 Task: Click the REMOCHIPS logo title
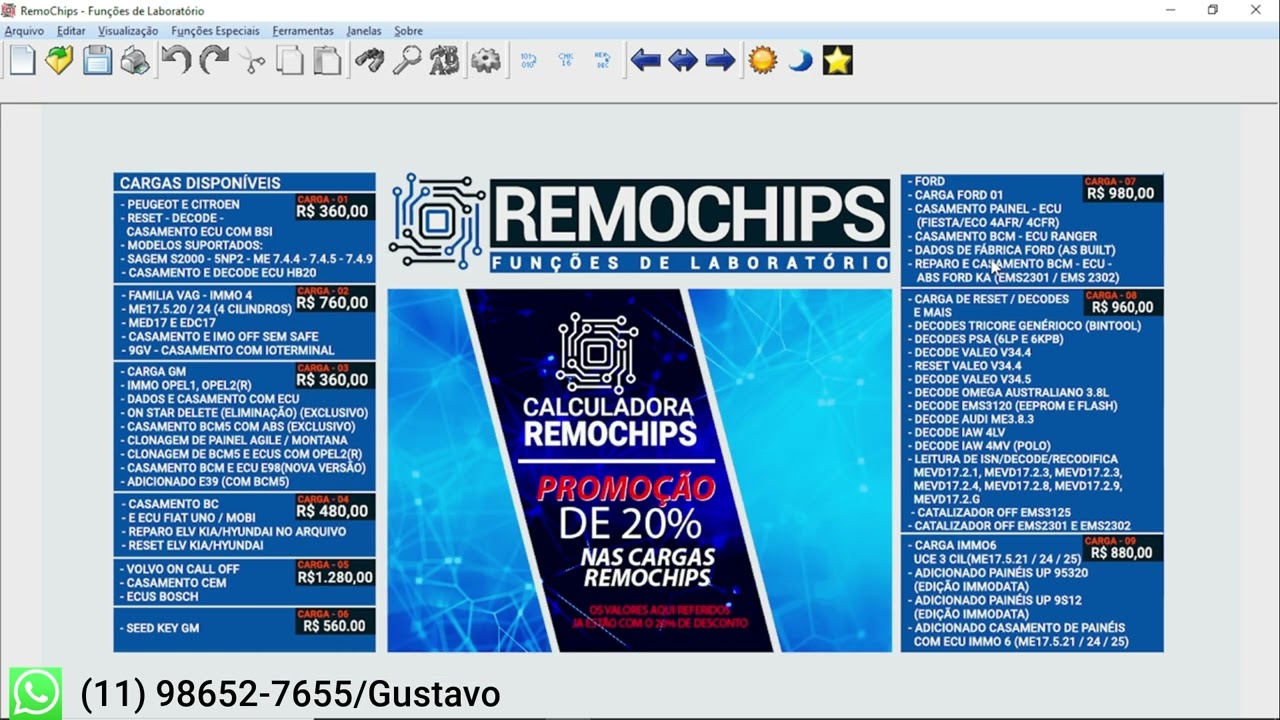click(690, 215)
